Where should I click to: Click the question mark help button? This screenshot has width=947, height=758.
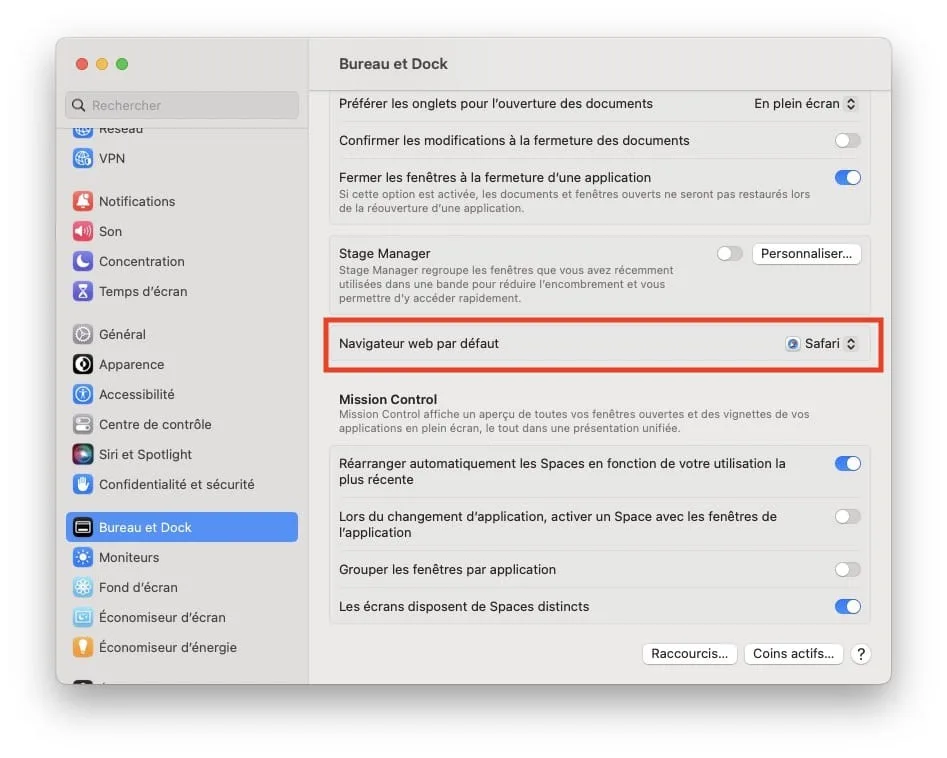click(861, 654)
